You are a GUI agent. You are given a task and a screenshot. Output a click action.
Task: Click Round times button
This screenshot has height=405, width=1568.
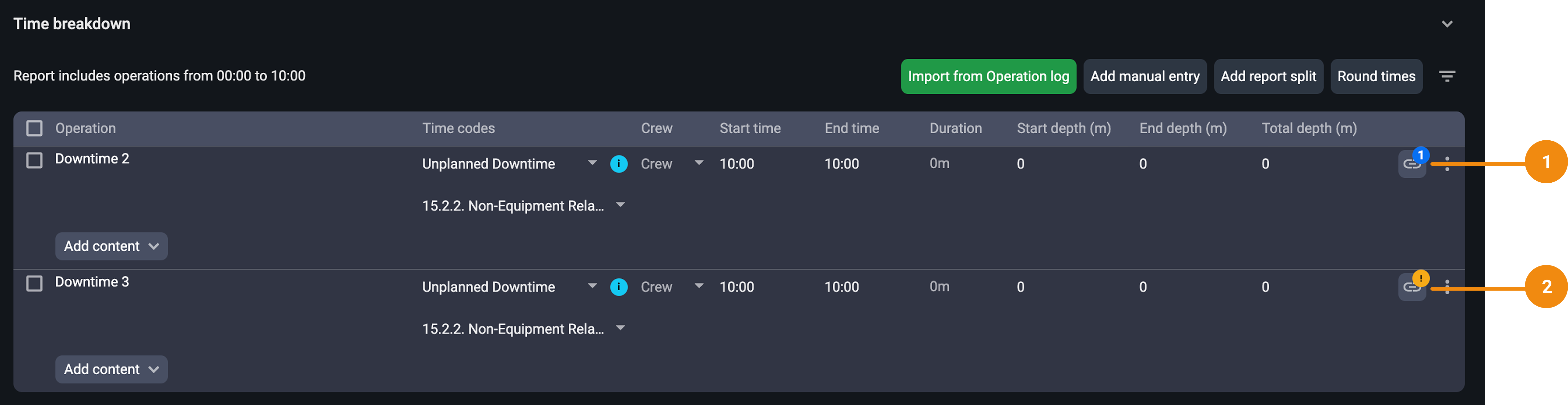click(x=1376, y=76)
